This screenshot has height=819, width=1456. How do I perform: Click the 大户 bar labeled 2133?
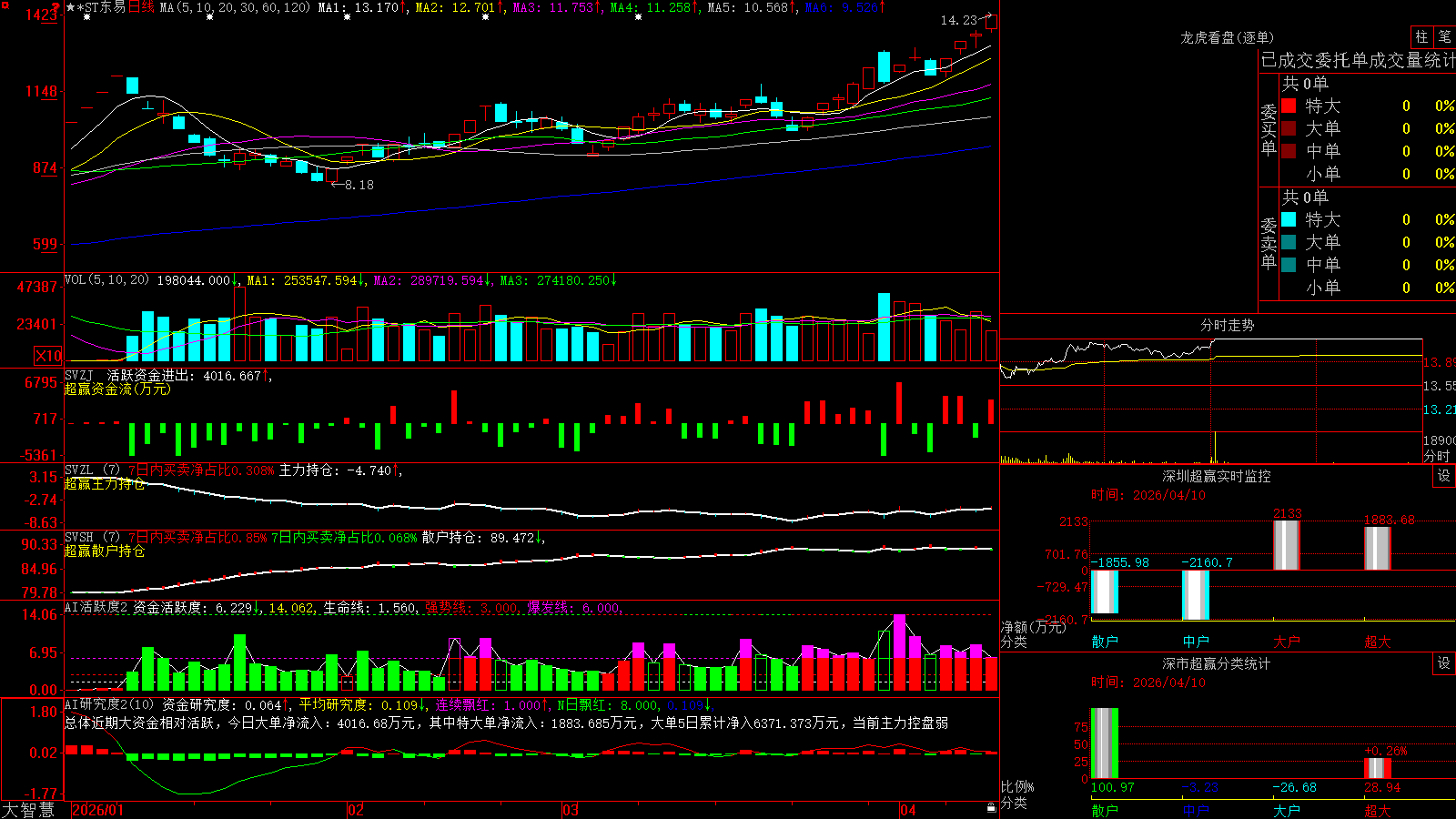click(1287, 545)
